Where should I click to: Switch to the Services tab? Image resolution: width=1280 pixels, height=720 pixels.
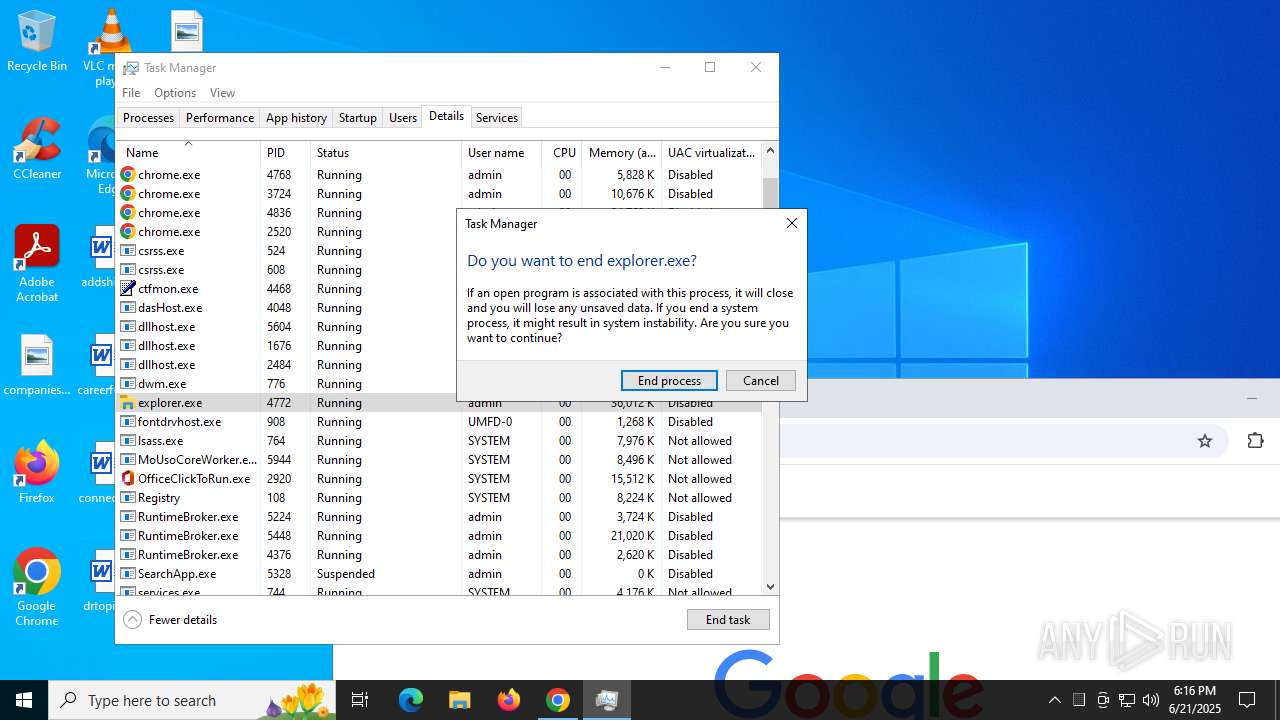coord(497,118)
